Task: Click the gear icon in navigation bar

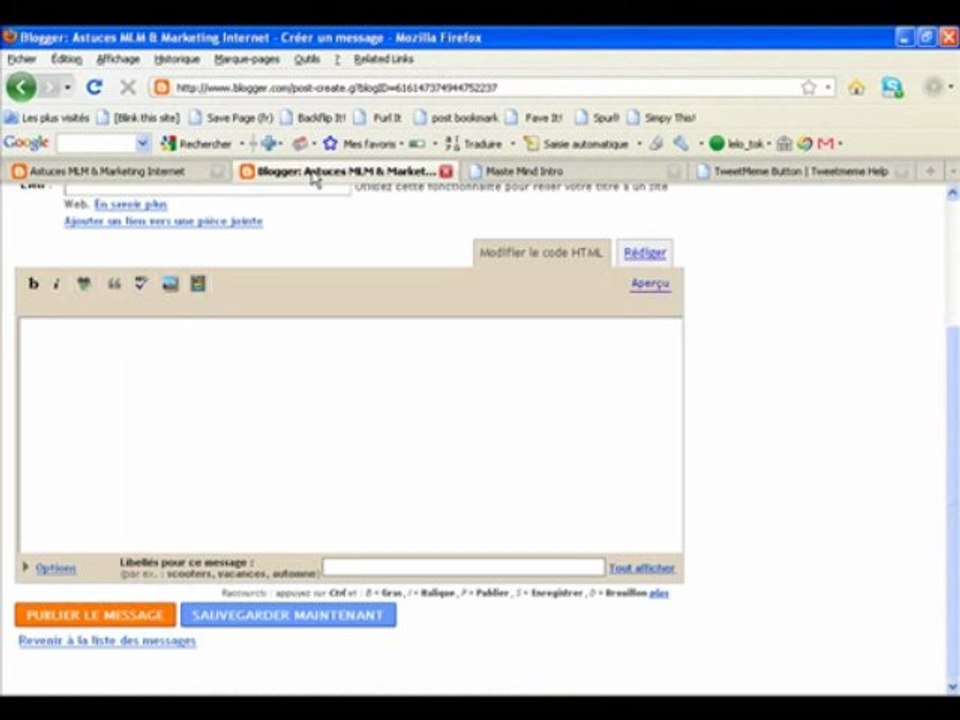Action: pyautogui.click(x=933, y=87)
